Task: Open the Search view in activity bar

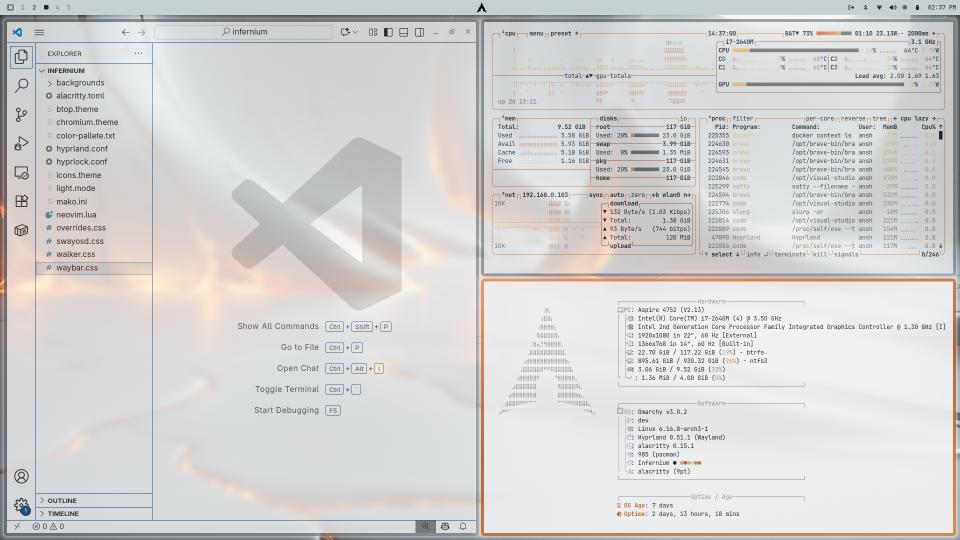Action: pyautogui.click(x=21, y=86)
